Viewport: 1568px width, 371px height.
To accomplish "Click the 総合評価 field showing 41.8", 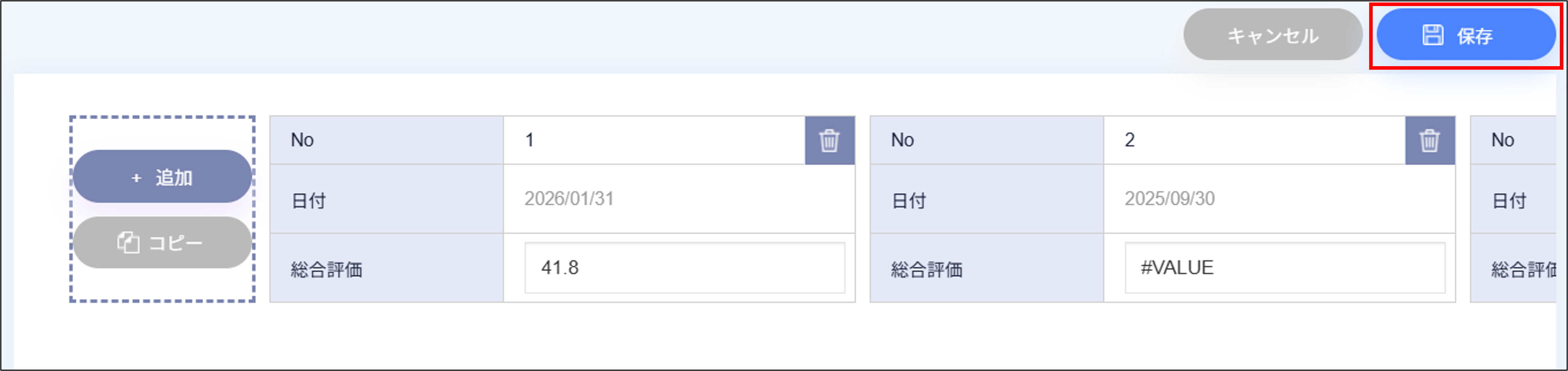I will (685, 267).
